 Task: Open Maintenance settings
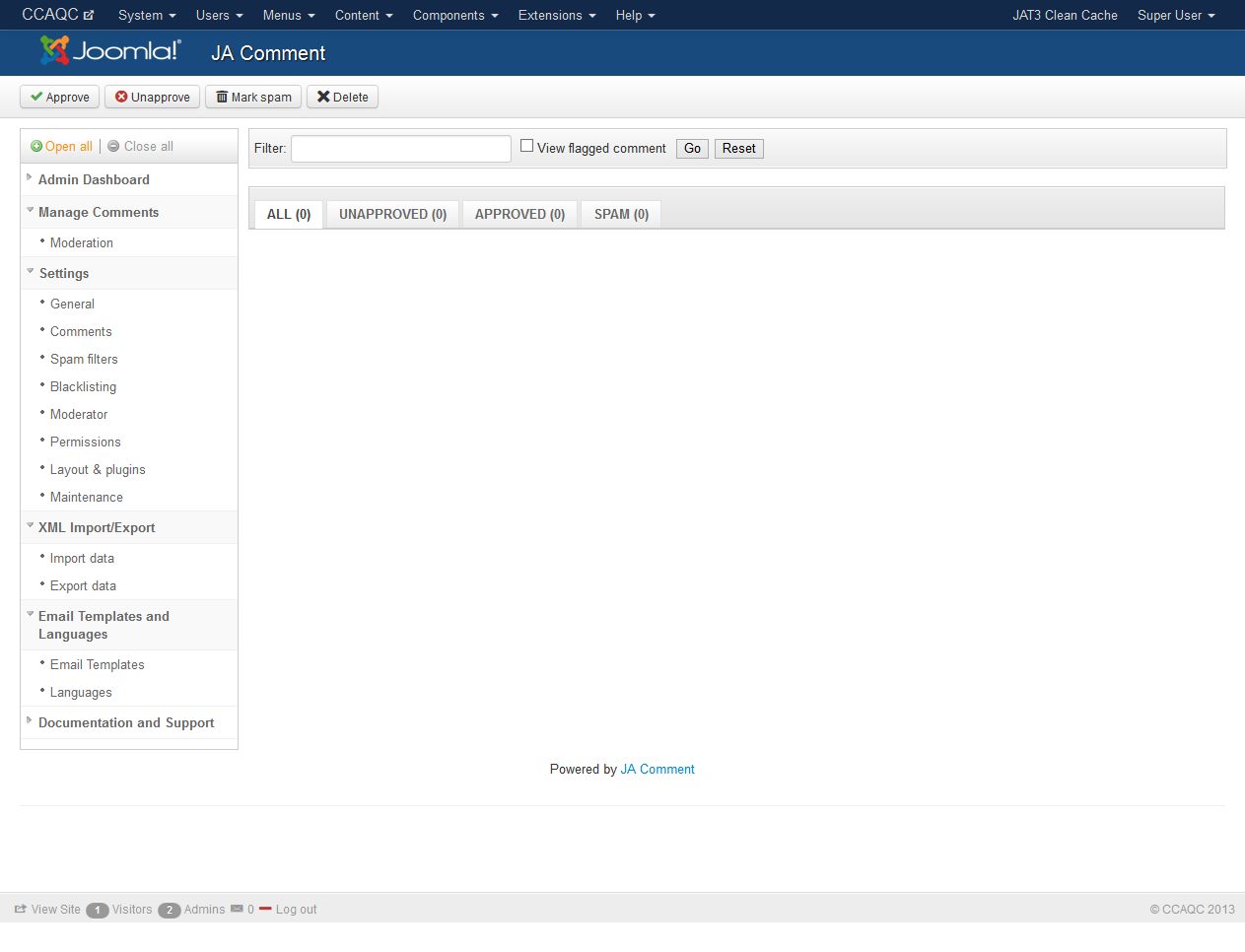(x=87, y=497)
